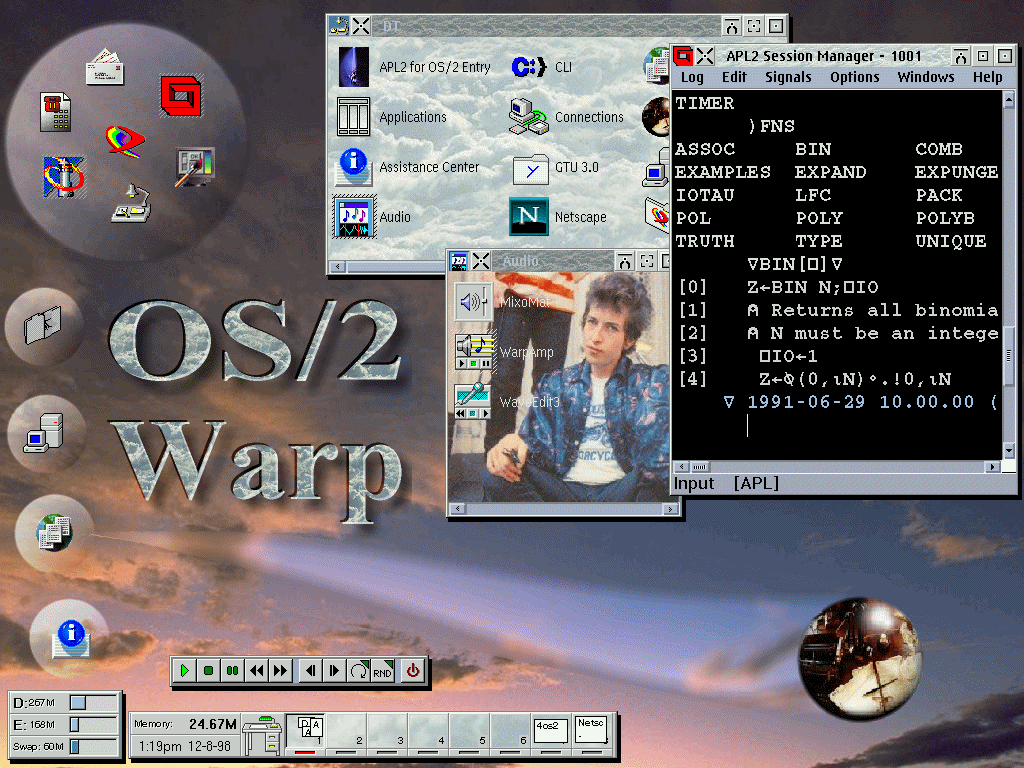Launch Netscape from the DT window
The width and height of the screenshot is (1024, 768).
(x=528, y=217)
